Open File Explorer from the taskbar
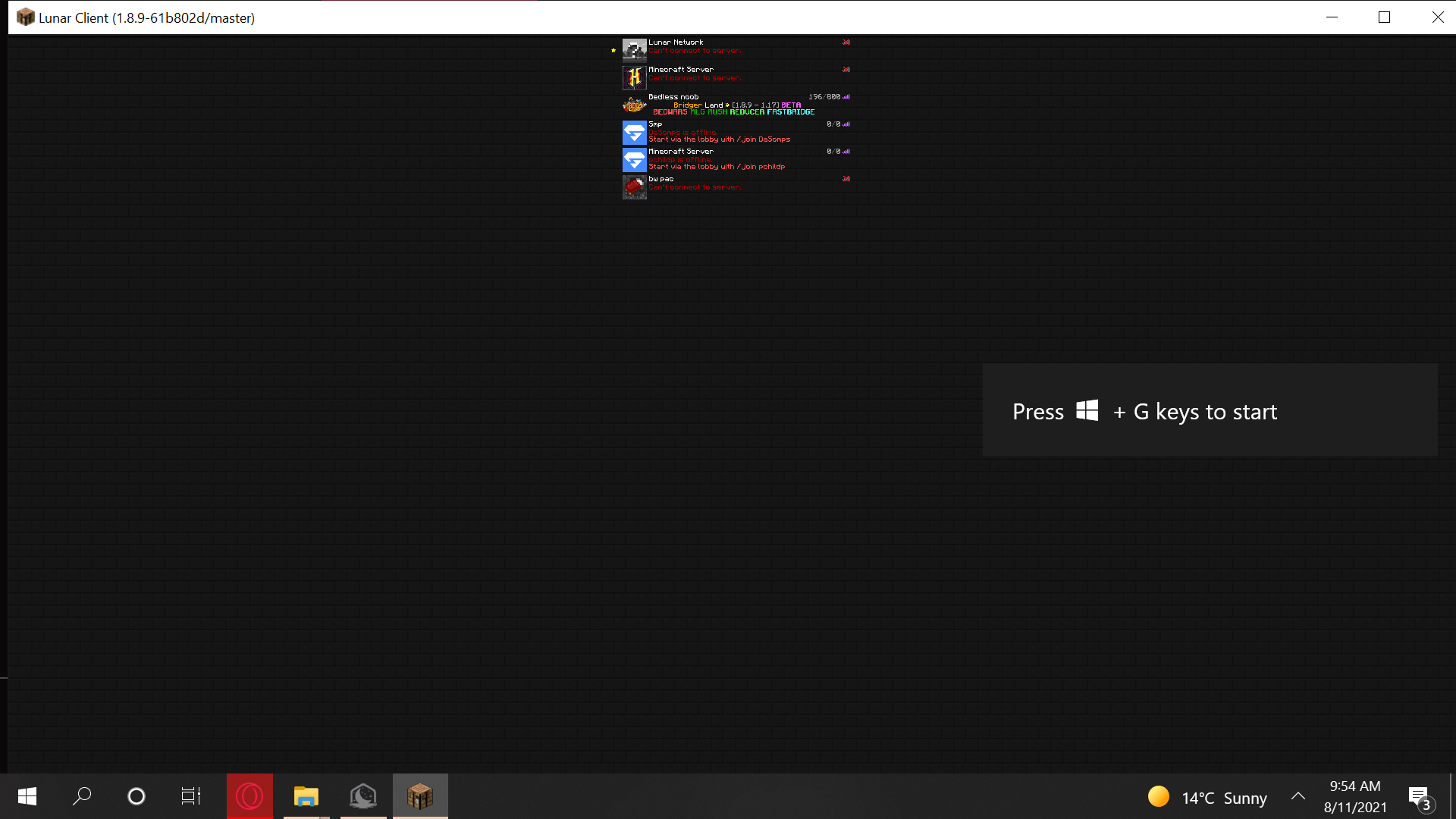Image resolution: width=1456 pixels, height=819 pixels. [x=306, y=796]
